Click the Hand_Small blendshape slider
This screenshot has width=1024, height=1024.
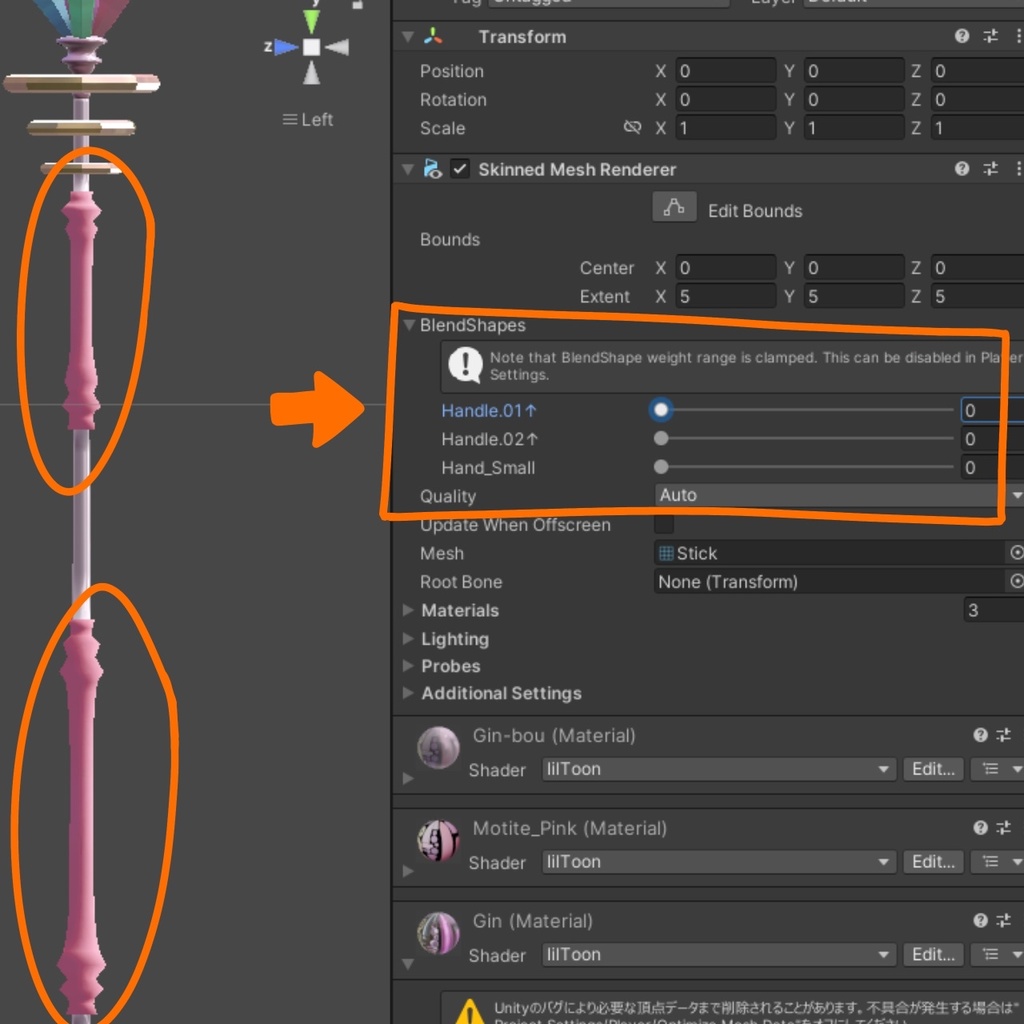[660, 467]
